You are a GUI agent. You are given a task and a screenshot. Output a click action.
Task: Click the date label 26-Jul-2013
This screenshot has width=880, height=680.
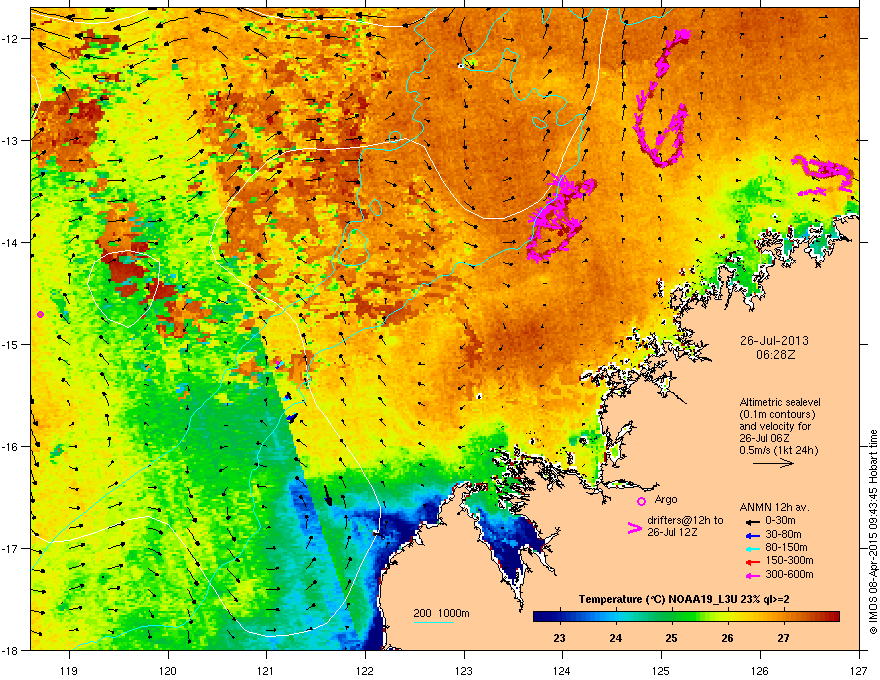click(774, 341)
